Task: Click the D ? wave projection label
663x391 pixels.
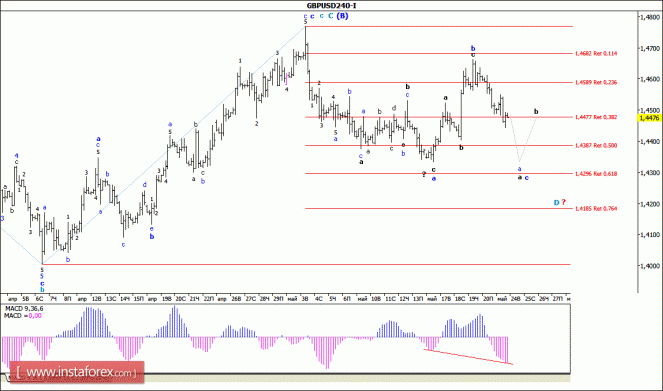Action: point(560,202)
